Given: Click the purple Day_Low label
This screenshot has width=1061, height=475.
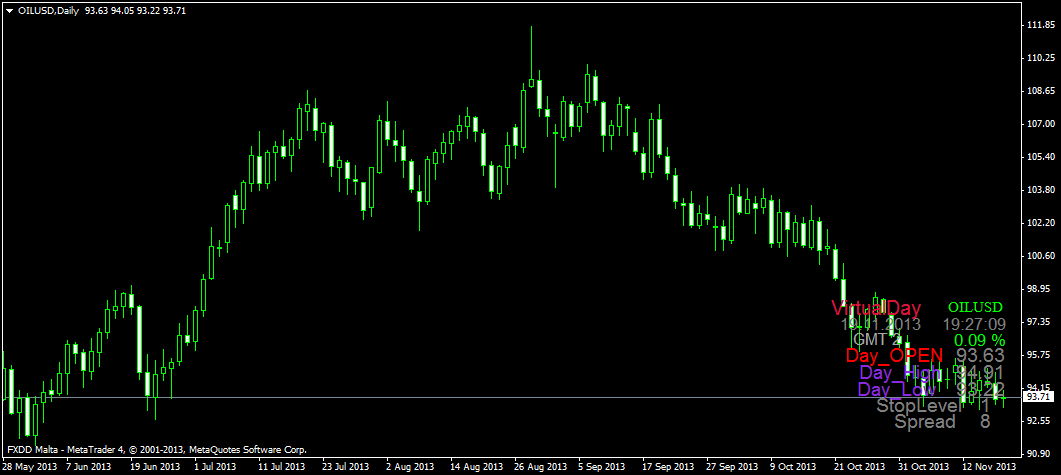Looking at the screenshot, I should tap(897, 390).
